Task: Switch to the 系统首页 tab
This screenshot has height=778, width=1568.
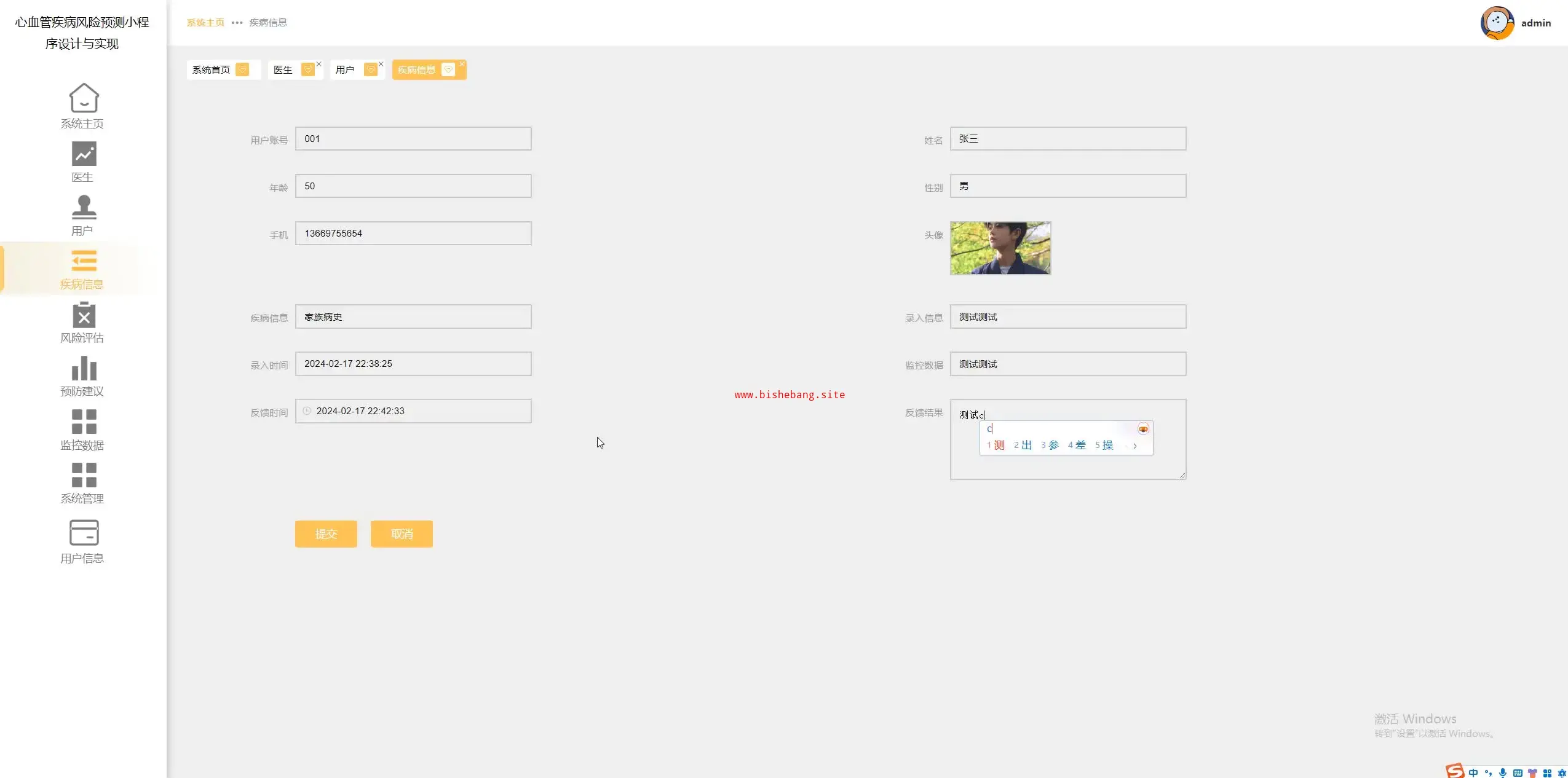Action: pos(211,70)
